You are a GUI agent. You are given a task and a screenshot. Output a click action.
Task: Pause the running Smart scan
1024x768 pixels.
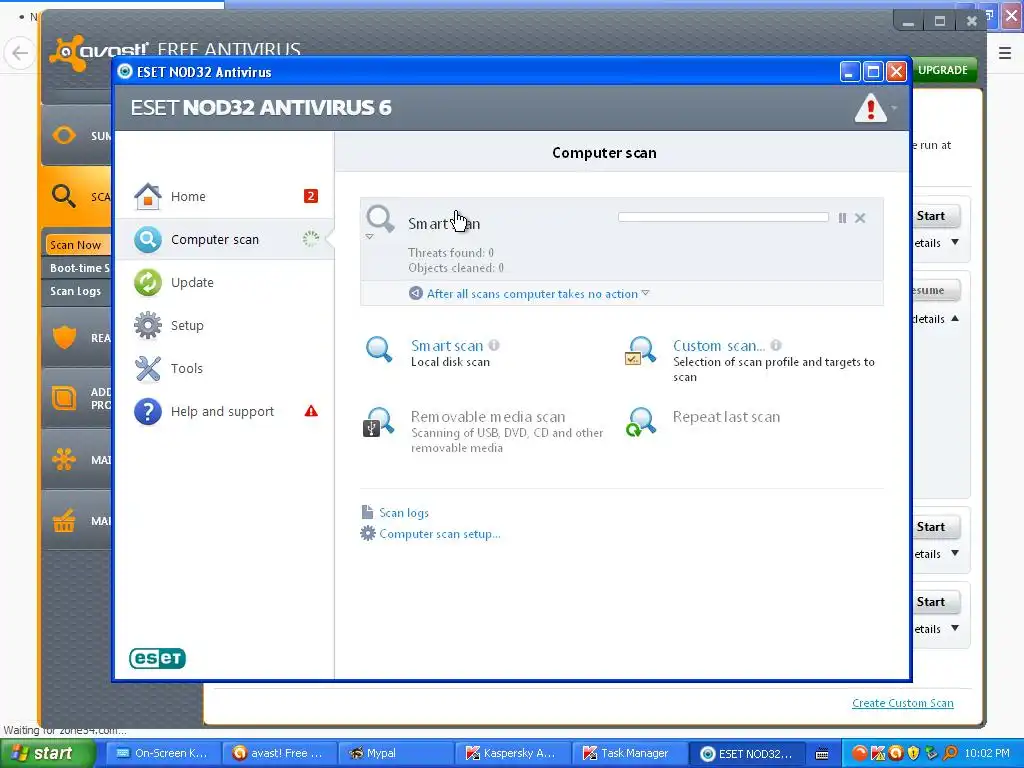point(842,218)
